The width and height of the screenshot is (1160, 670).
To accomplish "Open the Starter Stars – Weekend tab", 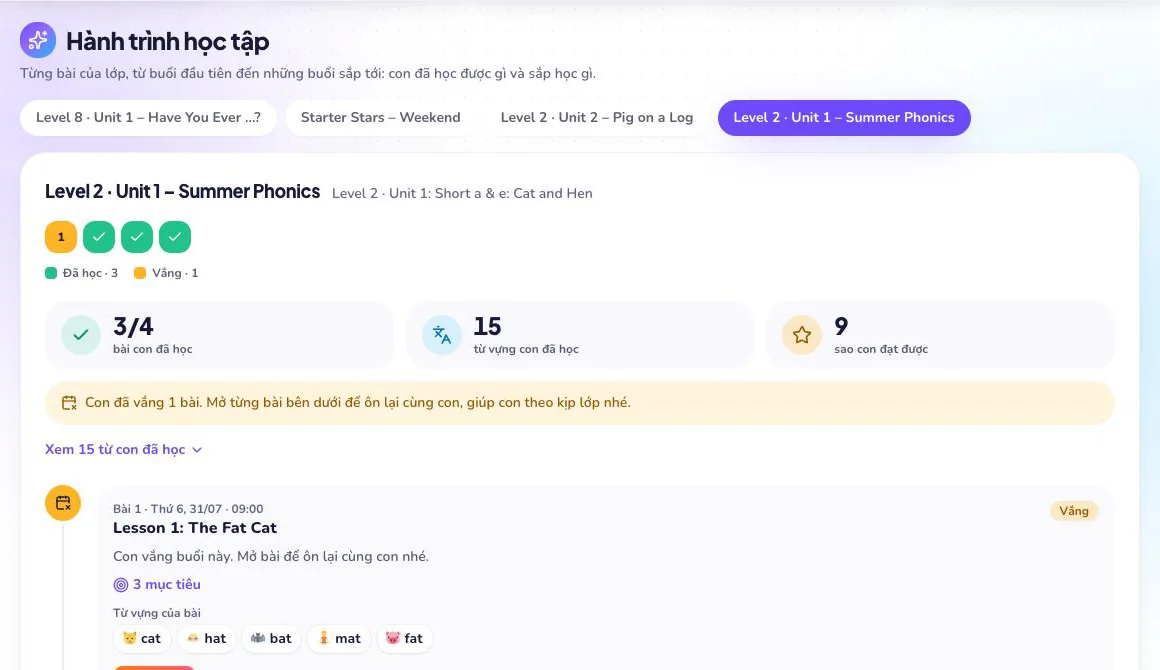I will (x=380, y=118).
